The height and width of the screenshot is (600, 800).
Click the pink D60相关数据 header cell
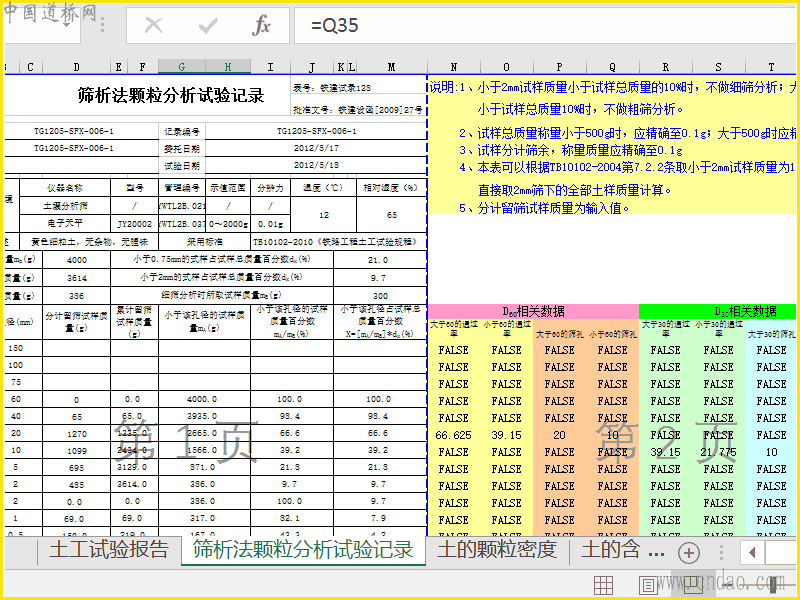click(x=533, y=311)
